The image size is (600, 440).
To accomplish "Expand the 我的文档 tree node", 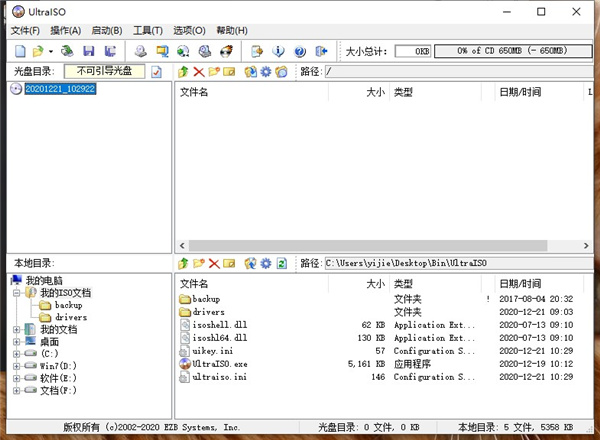I will click(x=16, y=329).
